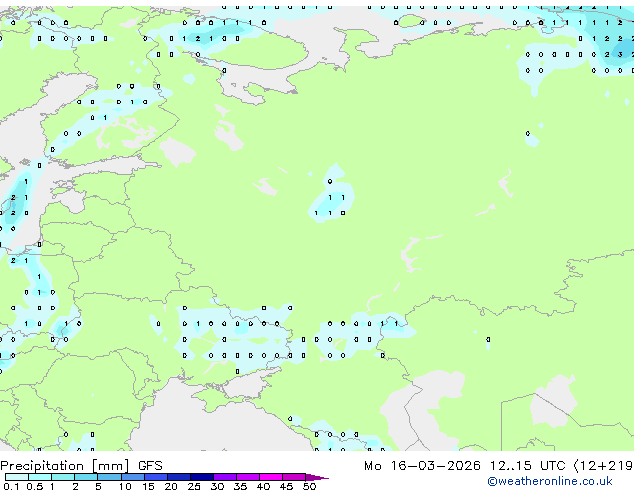Pick the 50 mm magenta arrow tip swatch
634x490 pixels.
[320, 477]
